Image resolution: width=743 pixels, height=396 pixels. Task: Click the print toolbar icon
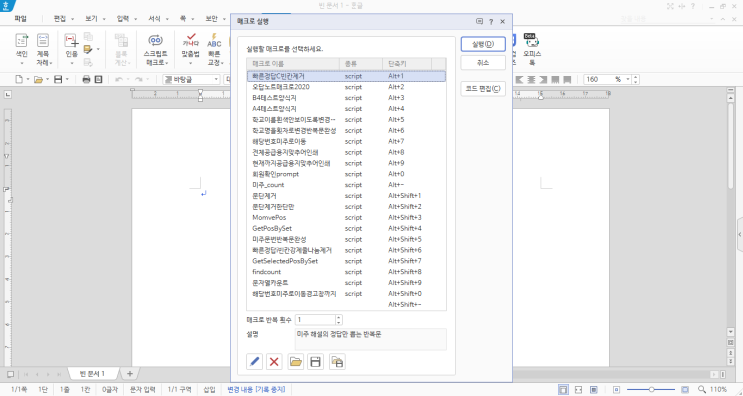[86, 80]
